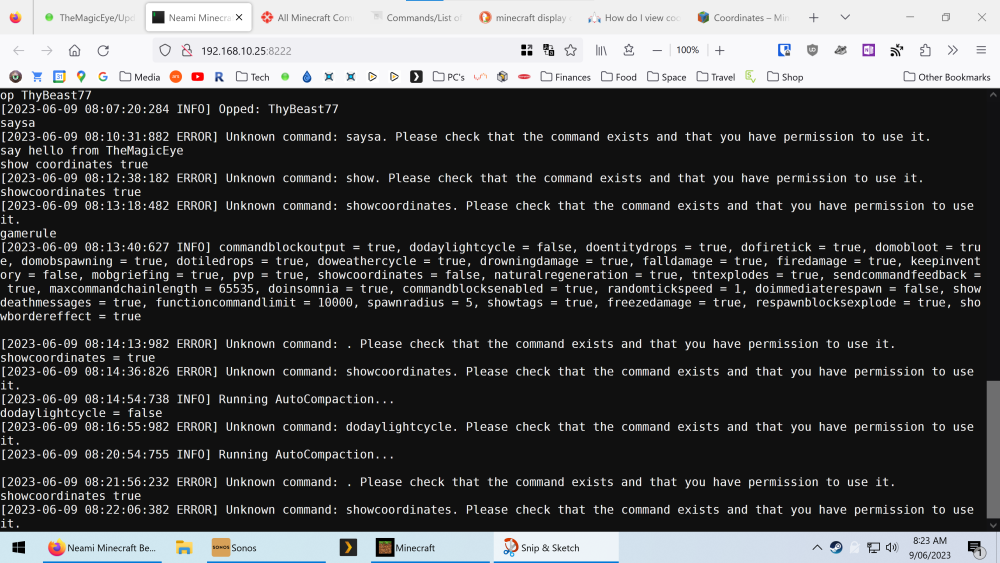Click the 'Opped: ThyBeast77' log line
This screenshot has width=1000, height=563.
170,109
